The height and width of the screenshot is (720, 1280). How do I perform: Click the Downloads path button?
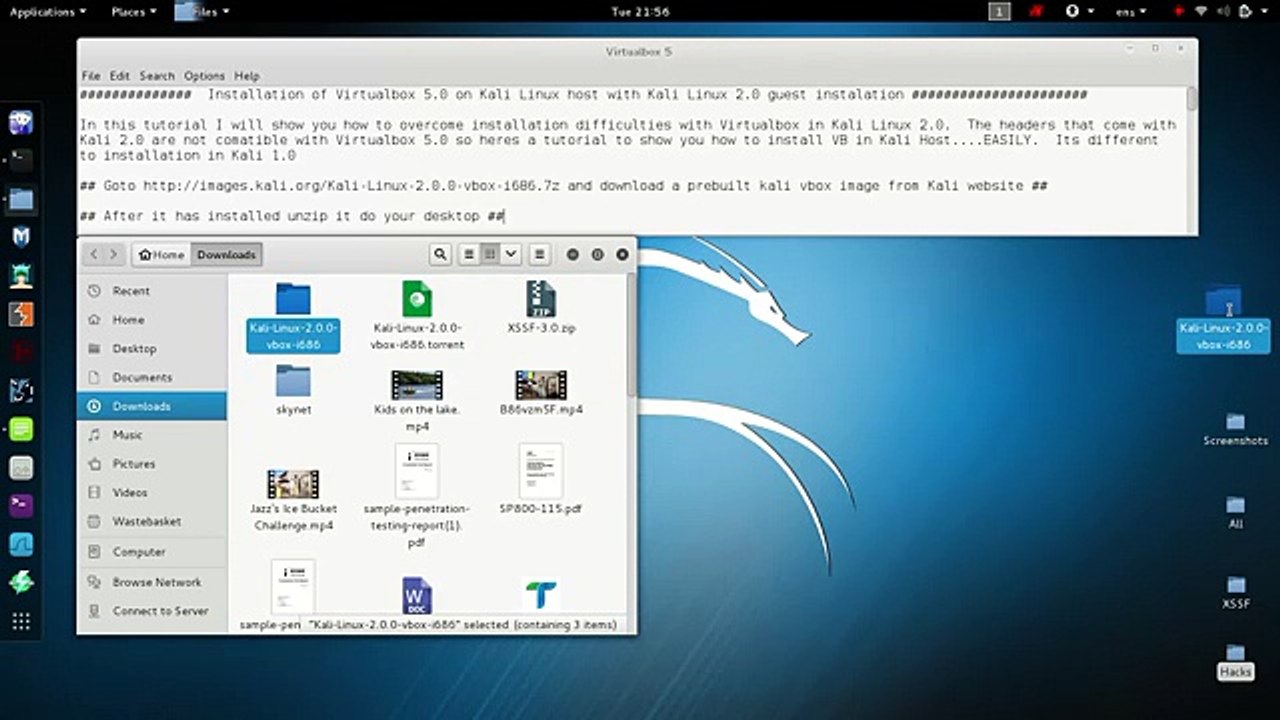pyautogui.click(x=226, y=254)
